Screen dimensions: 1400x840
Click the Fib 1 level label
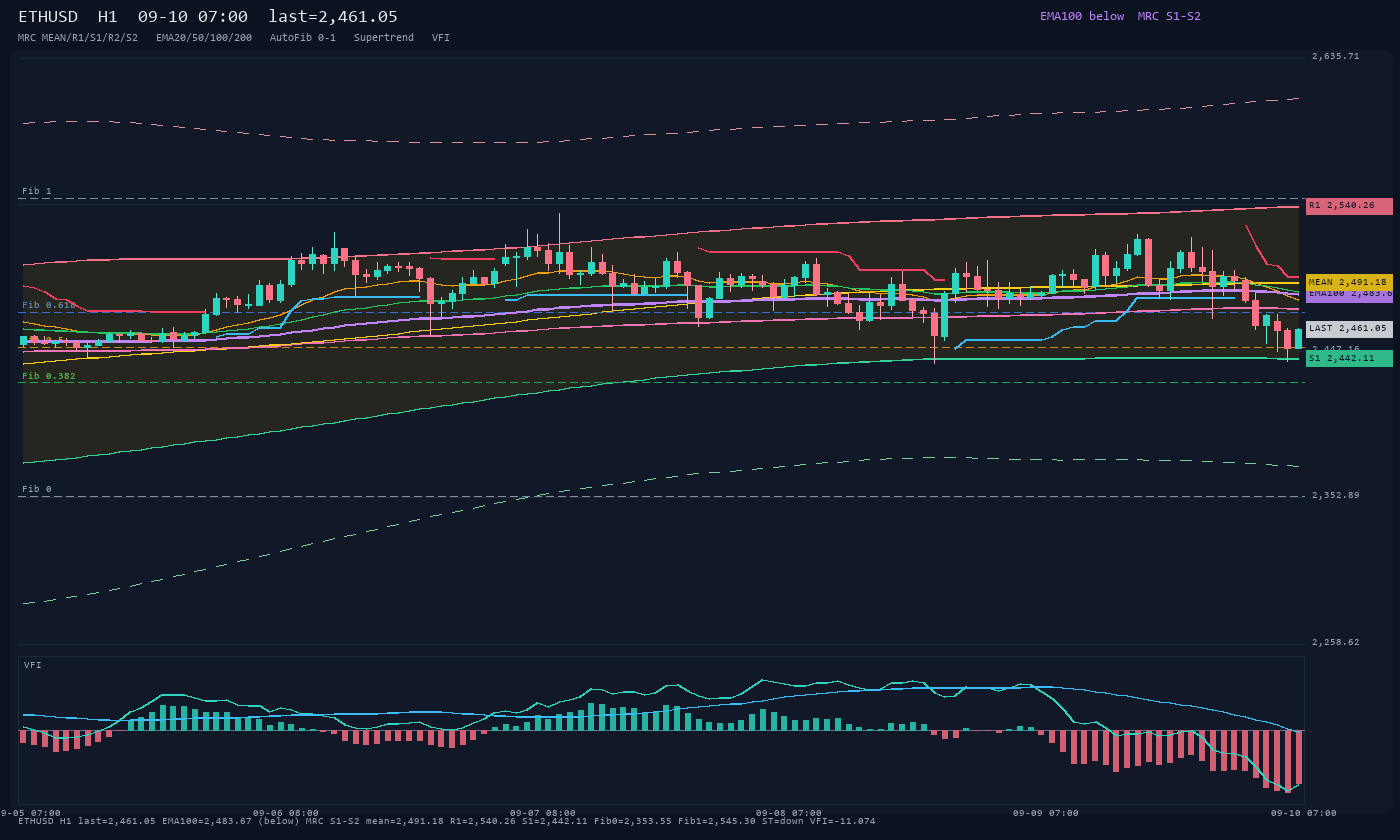37,191
